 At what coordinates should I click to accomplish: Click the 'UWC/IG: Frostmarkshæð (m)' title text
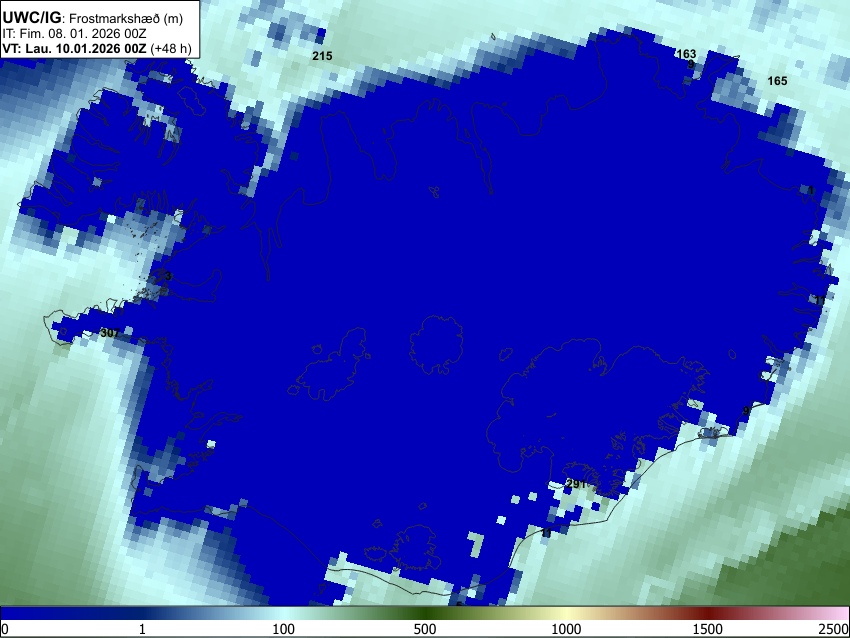coord(93,18)
